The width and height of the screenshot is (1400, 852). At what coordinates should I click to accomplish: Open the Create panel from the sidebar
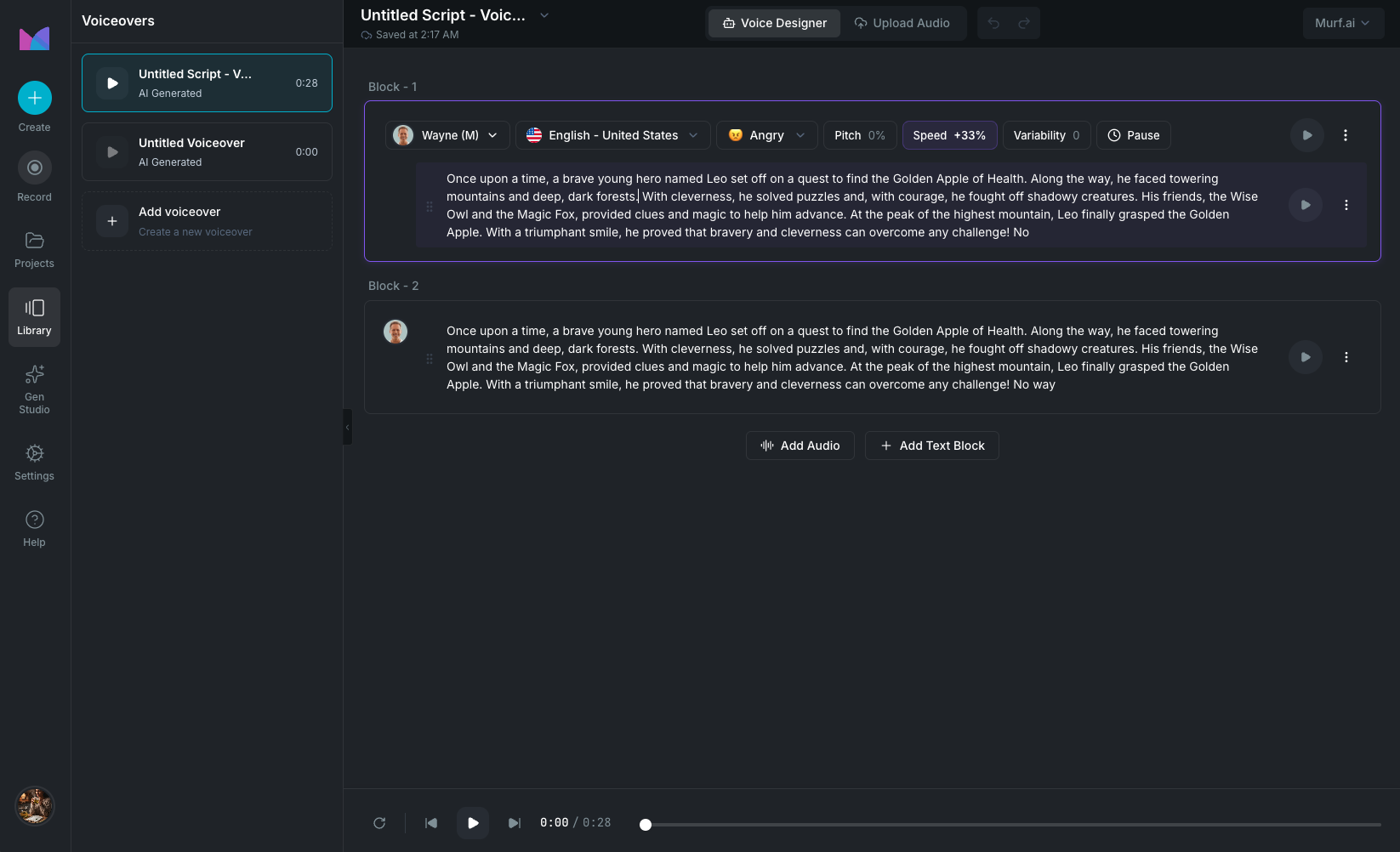click(x=34, y=98)
